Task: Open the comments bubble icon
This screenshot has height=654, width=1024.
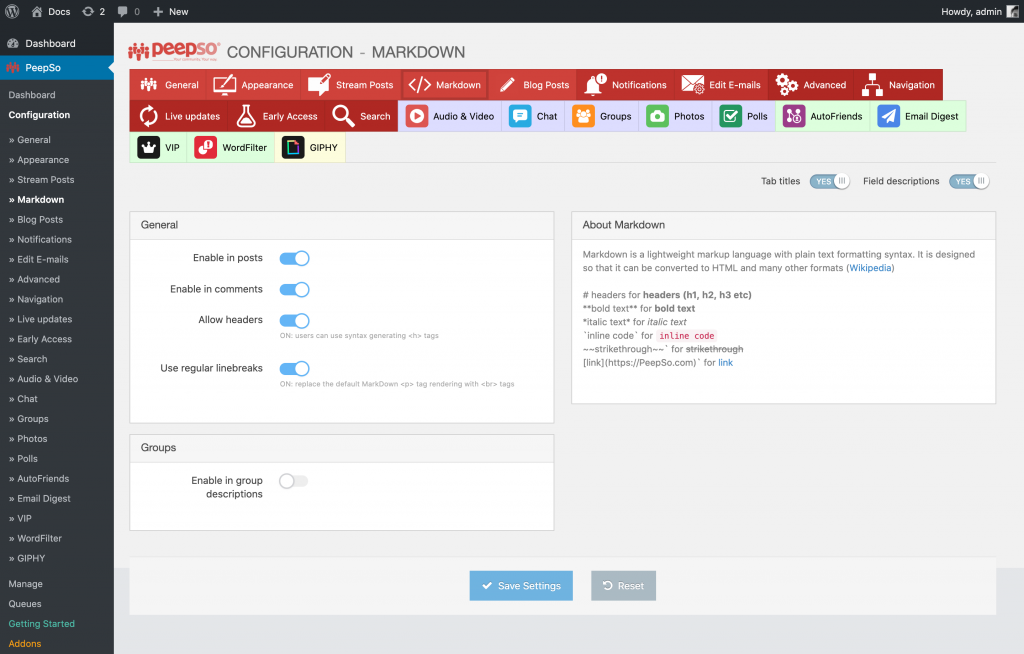Action: pyautogui.click(x=122, y=11)
